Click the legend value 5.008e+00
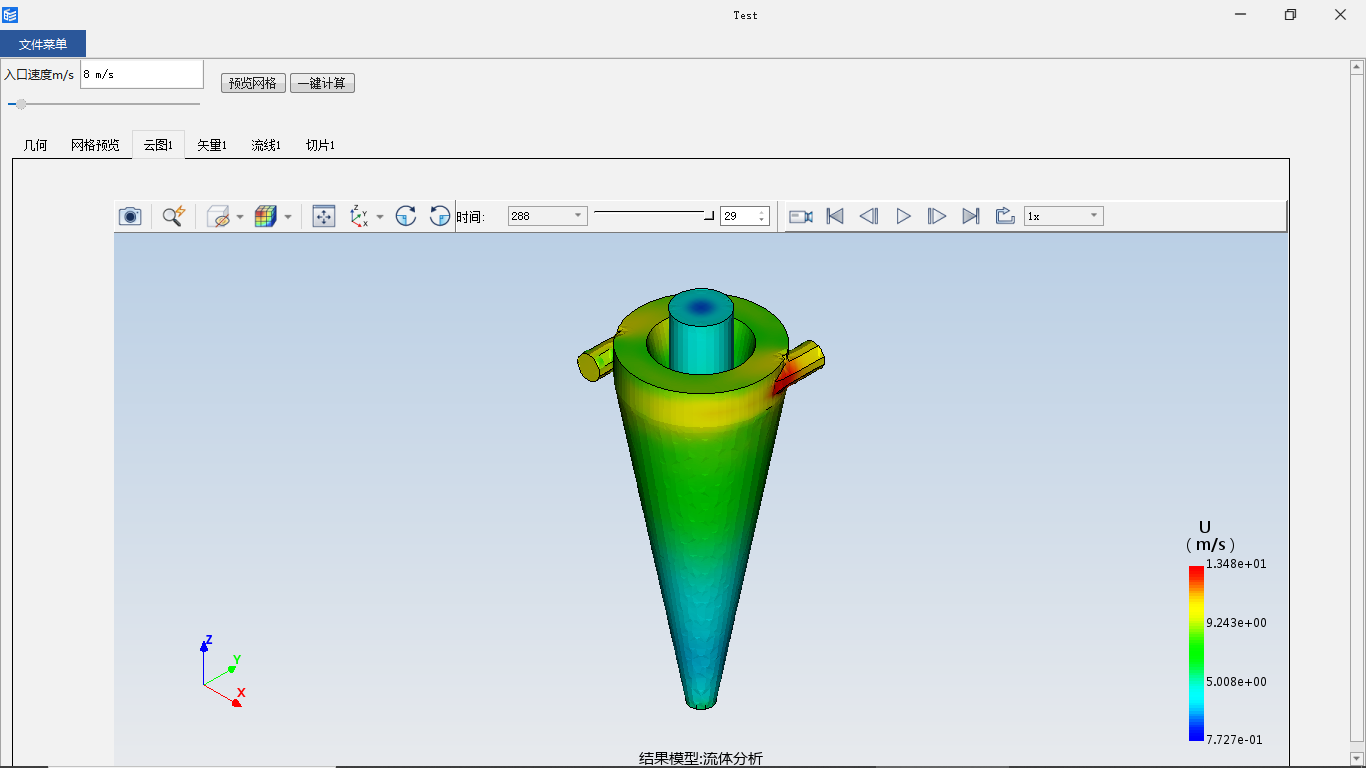Screen dimensions: 1366x768 point(1237,681)
